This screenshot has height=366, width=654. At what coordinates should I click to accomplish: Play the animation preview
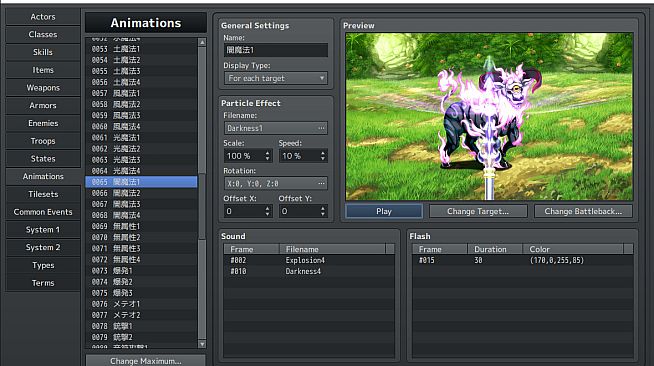pyautogui.click(x=384, y=211)
